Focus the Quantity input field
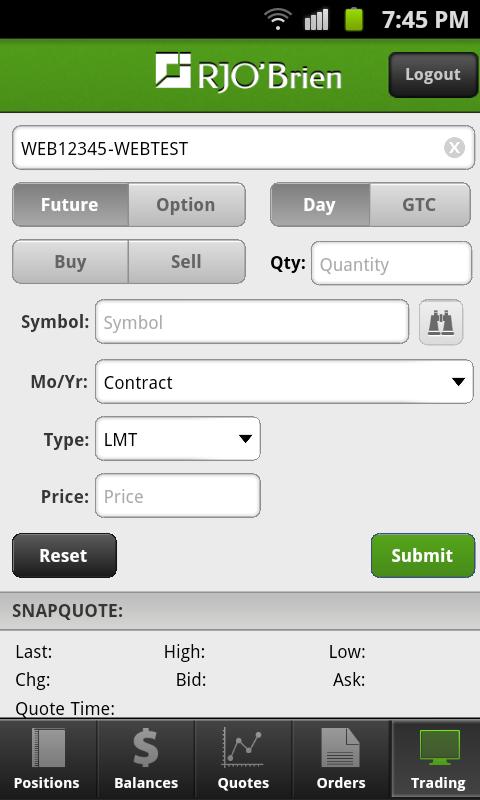The width and height of the screenshot is (480, 800). [x=391, y=263]
